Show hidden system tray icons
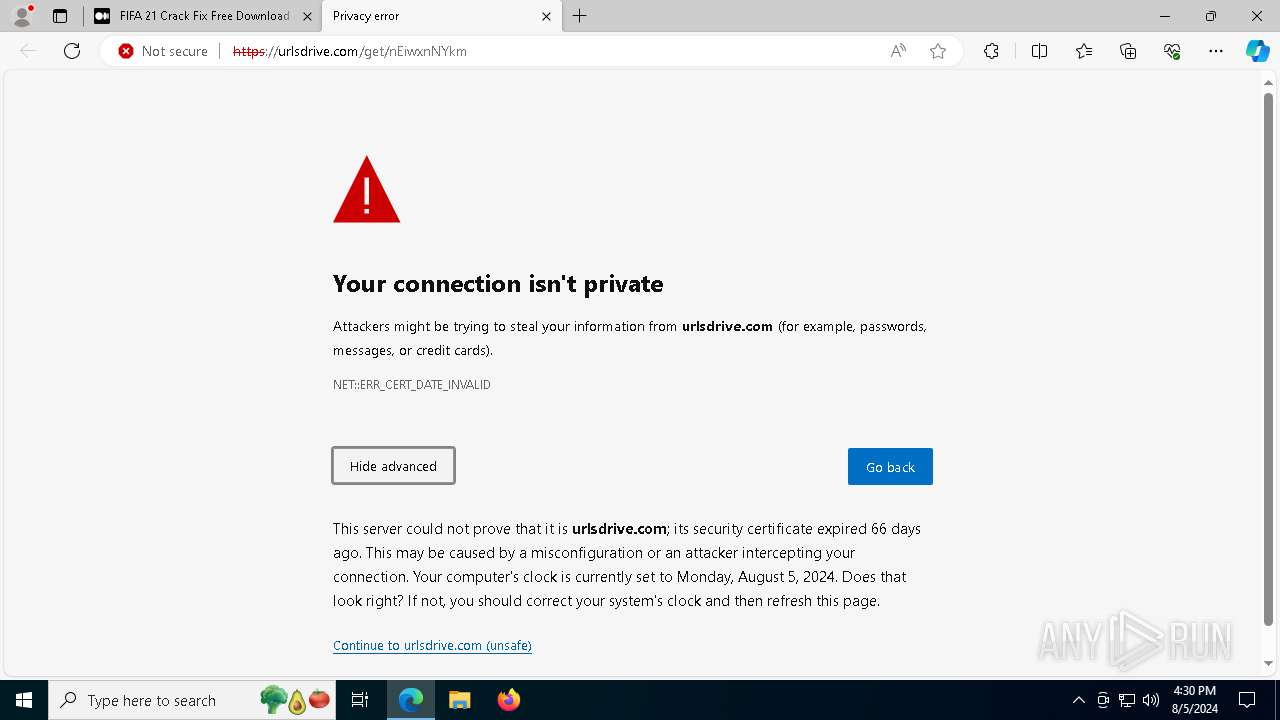Image resolution: width=1280 pixels, height=720 pixels. 1078,700
